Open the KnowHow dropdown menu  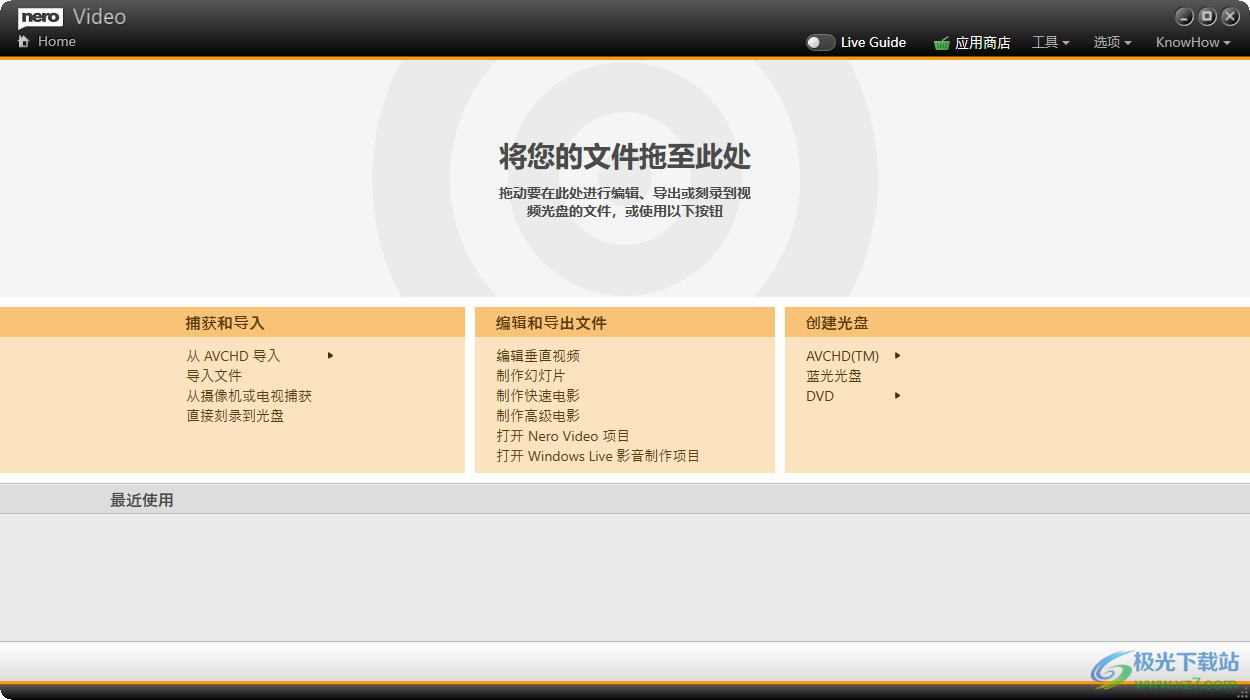click(x=1193, y=43)
